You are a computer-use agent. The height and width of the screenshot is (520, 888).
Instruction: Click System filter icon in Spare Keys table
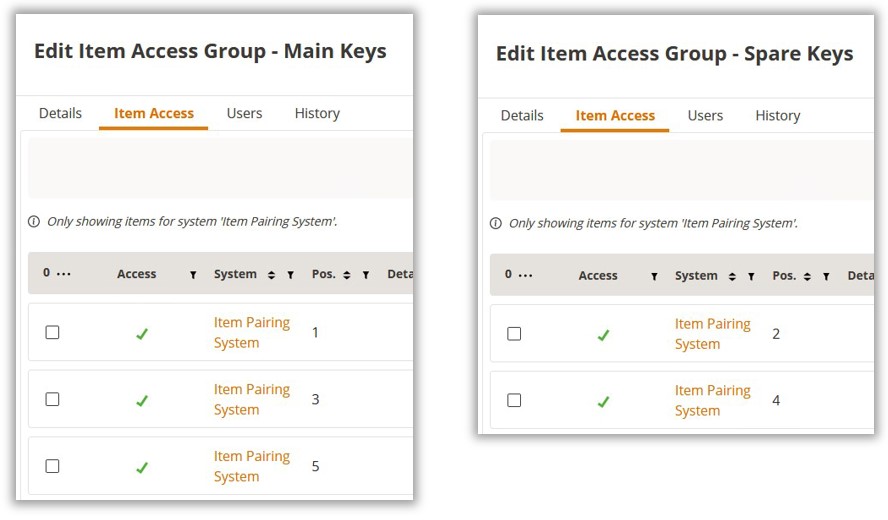pyautogui.click(x=752, y=276)
